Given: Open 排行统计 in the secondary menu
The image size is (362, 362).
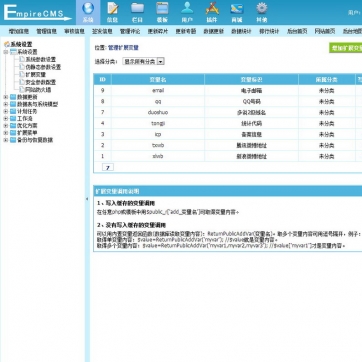Looking at the screenshot, I should tap(269, 32).
